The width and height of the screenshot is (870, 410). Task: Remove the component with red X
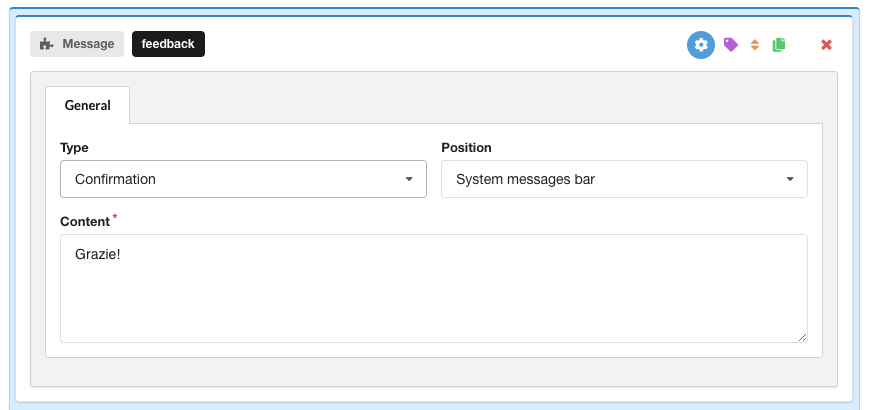coord(827,44)
